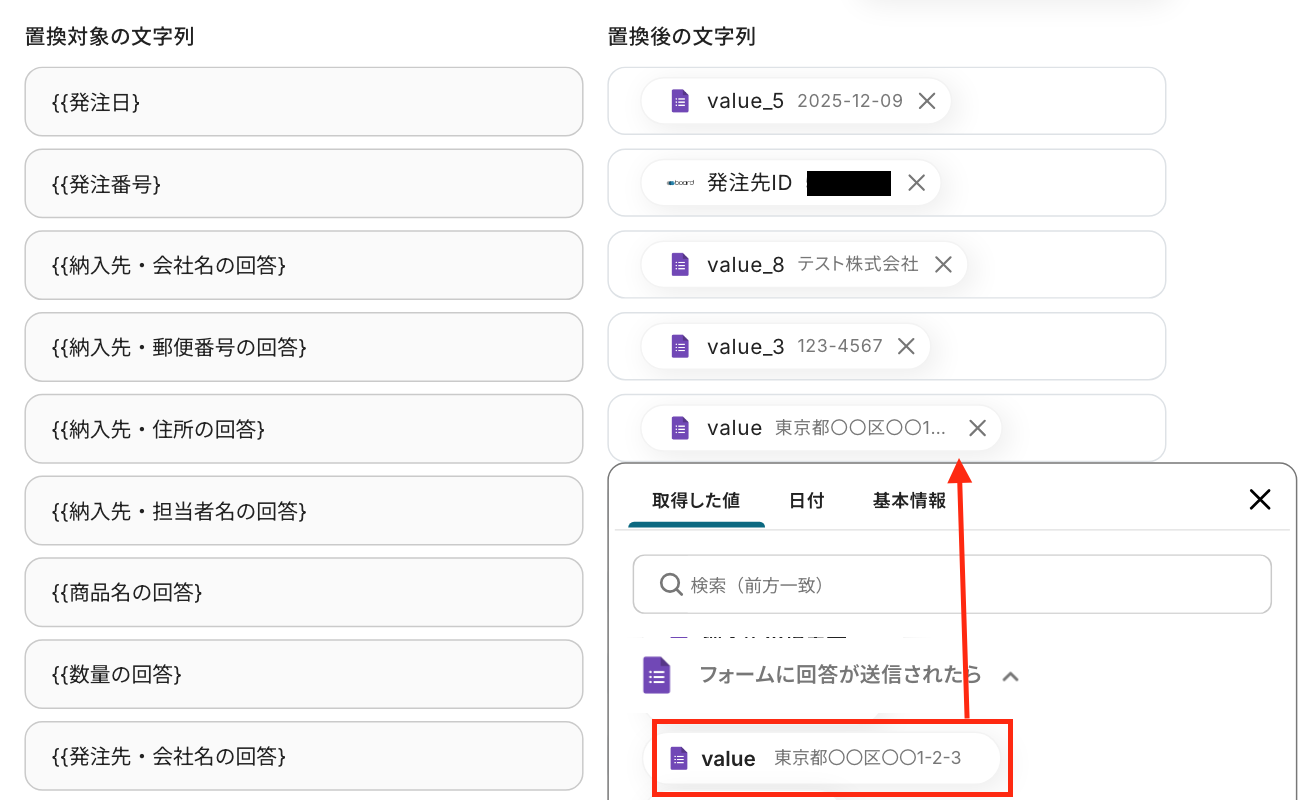Click the 置換後の文字列 column heading
Image resolution: width=1310 pixels, height=800 pixels.
click(681, 37)
